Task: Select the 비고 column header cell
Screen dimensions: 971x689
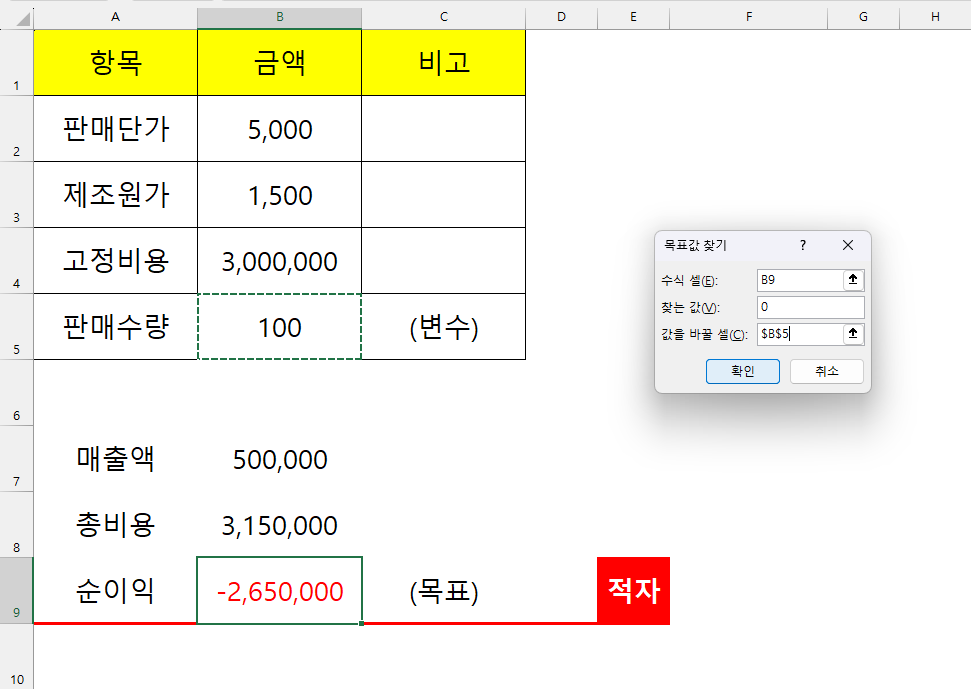Action: point(443,62)
